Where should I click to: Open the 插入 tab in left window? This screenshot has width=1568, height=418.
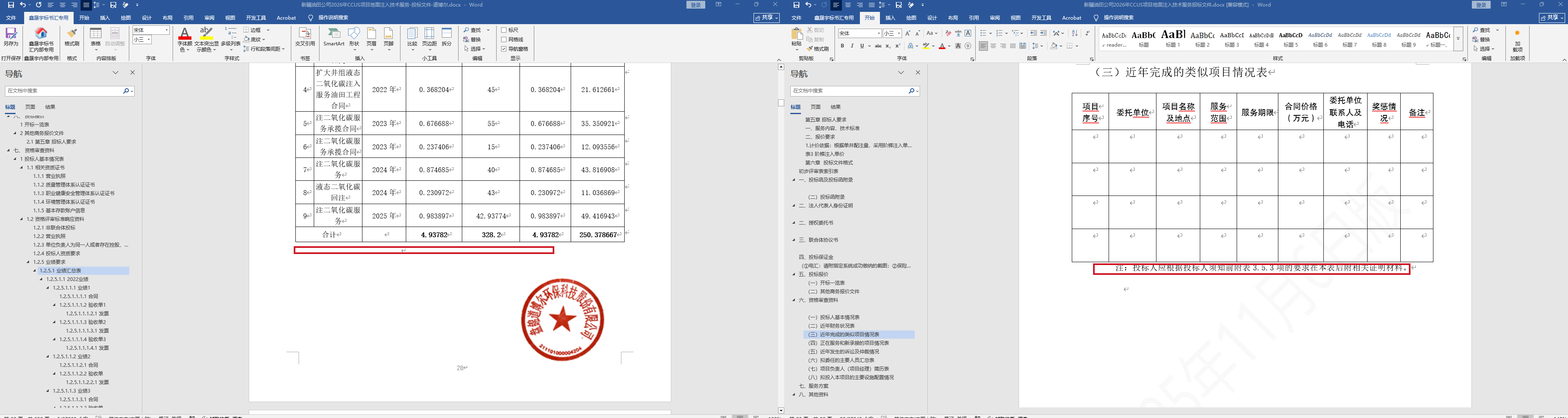click(105, 18)
